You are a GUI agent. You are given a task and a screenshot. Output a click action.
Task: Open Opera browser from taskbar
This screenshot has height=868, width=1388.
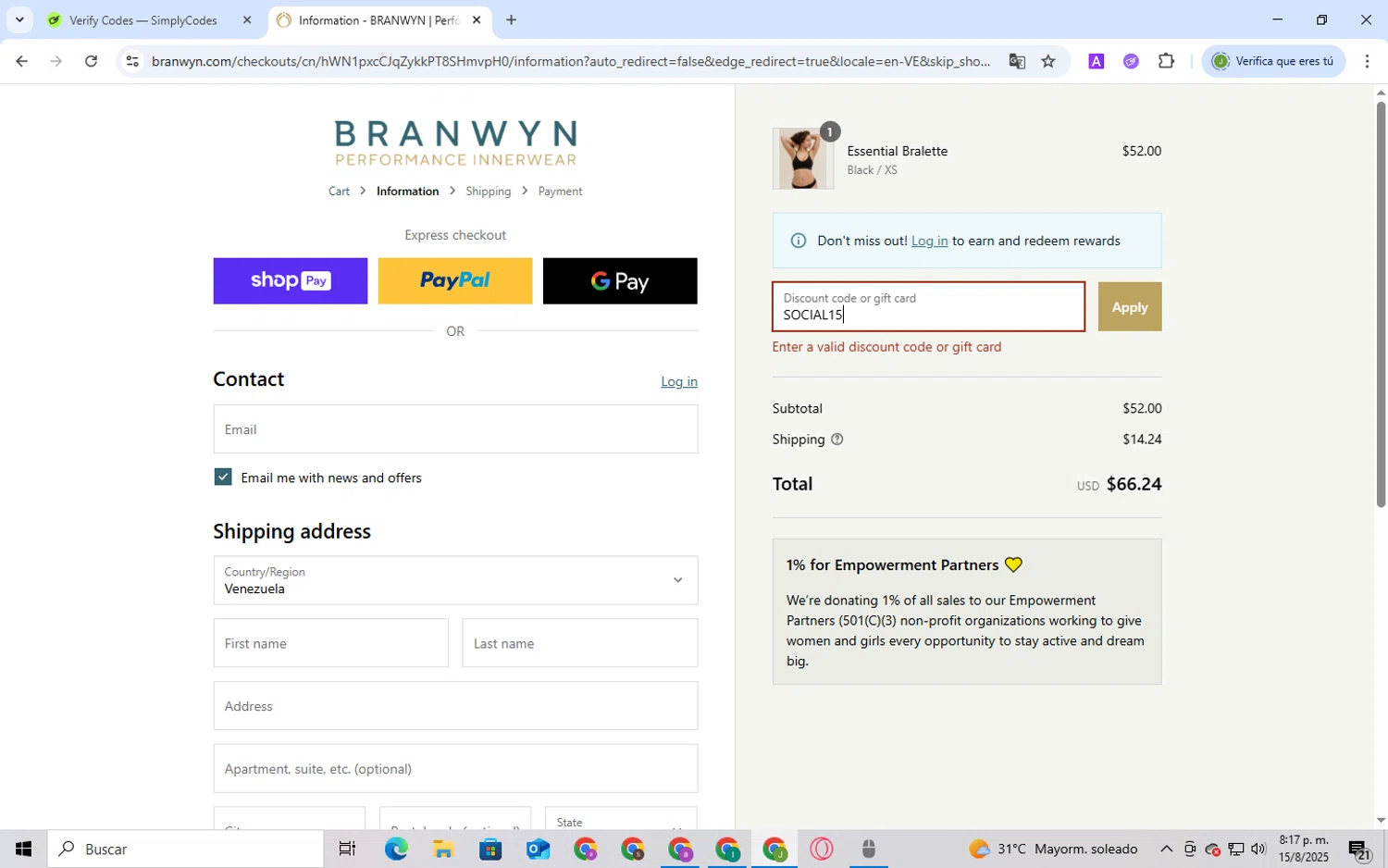(x=821, y=849)
